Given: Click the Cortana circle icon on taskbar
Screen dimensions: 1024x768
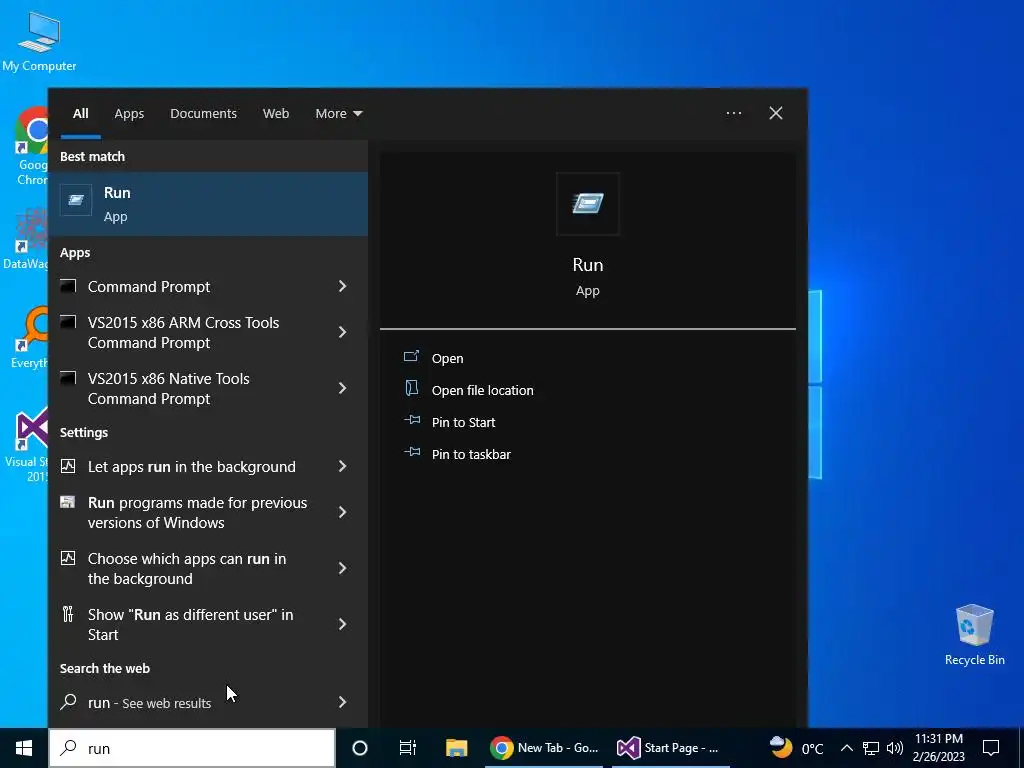Looking at the screenshot, I should coord(360,748).
